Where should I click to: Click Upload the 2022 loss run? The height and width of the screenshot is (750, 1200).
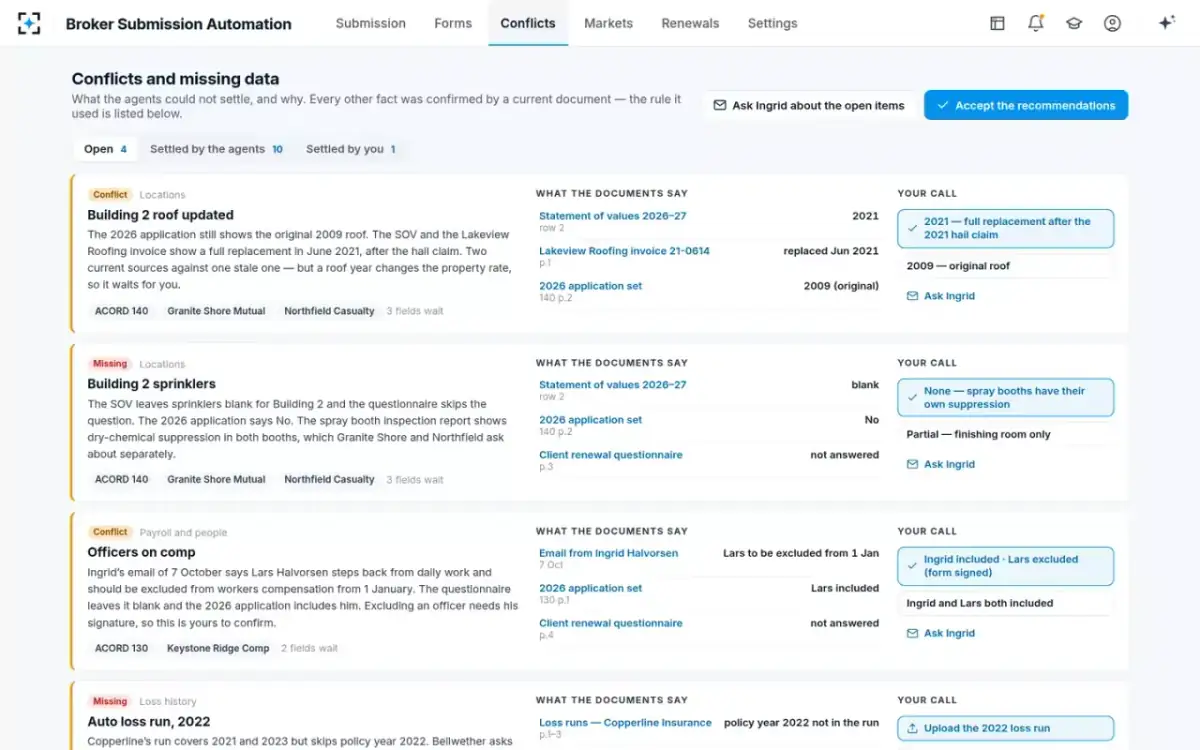pyautogui.click(x=1005, y=728)
